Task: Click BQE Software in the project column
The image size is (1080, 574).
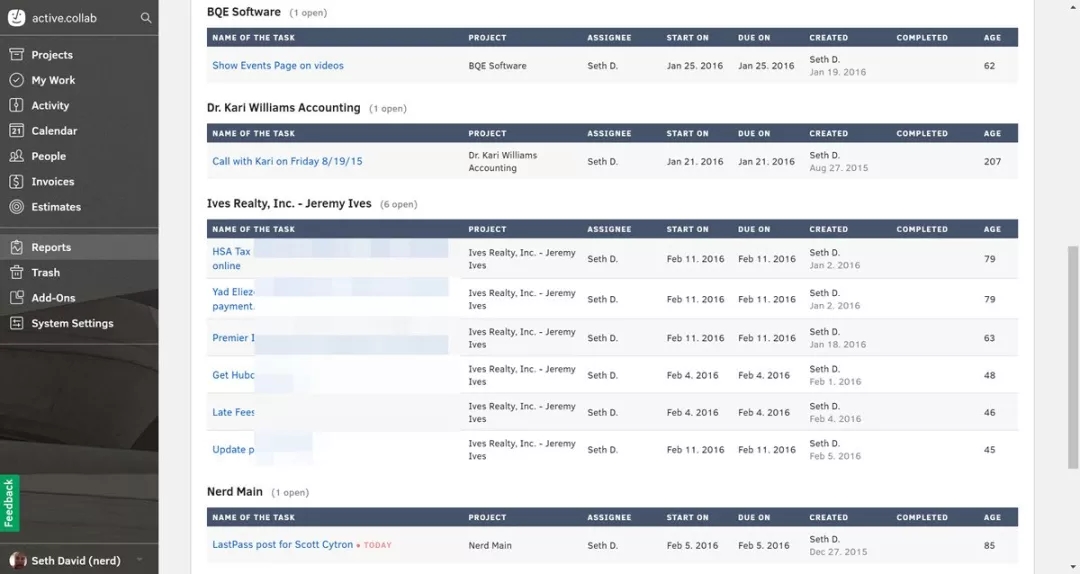Action: [x=497, y=66]
